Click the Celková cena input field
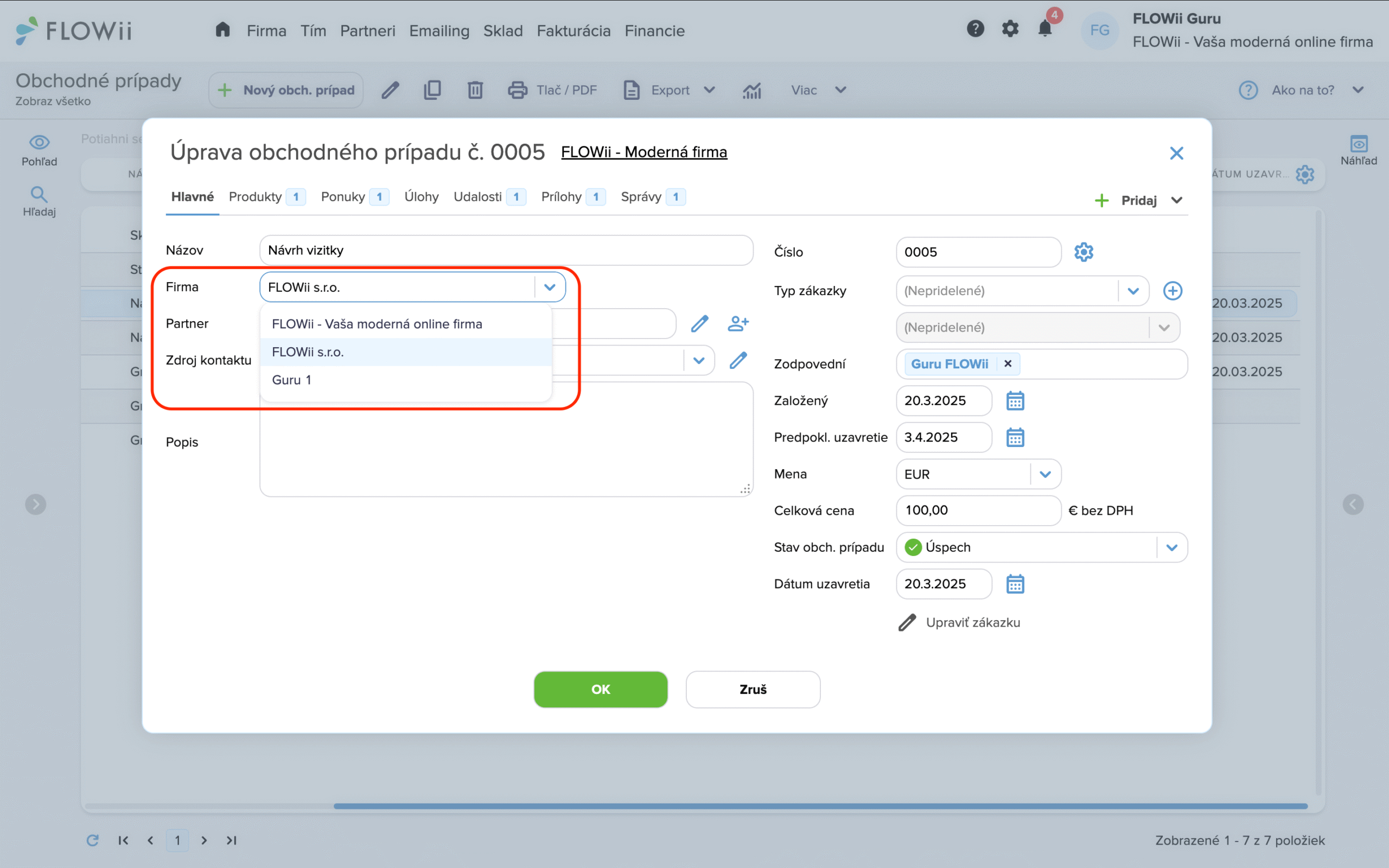1389x868 pixels. [x=978, y=510]
